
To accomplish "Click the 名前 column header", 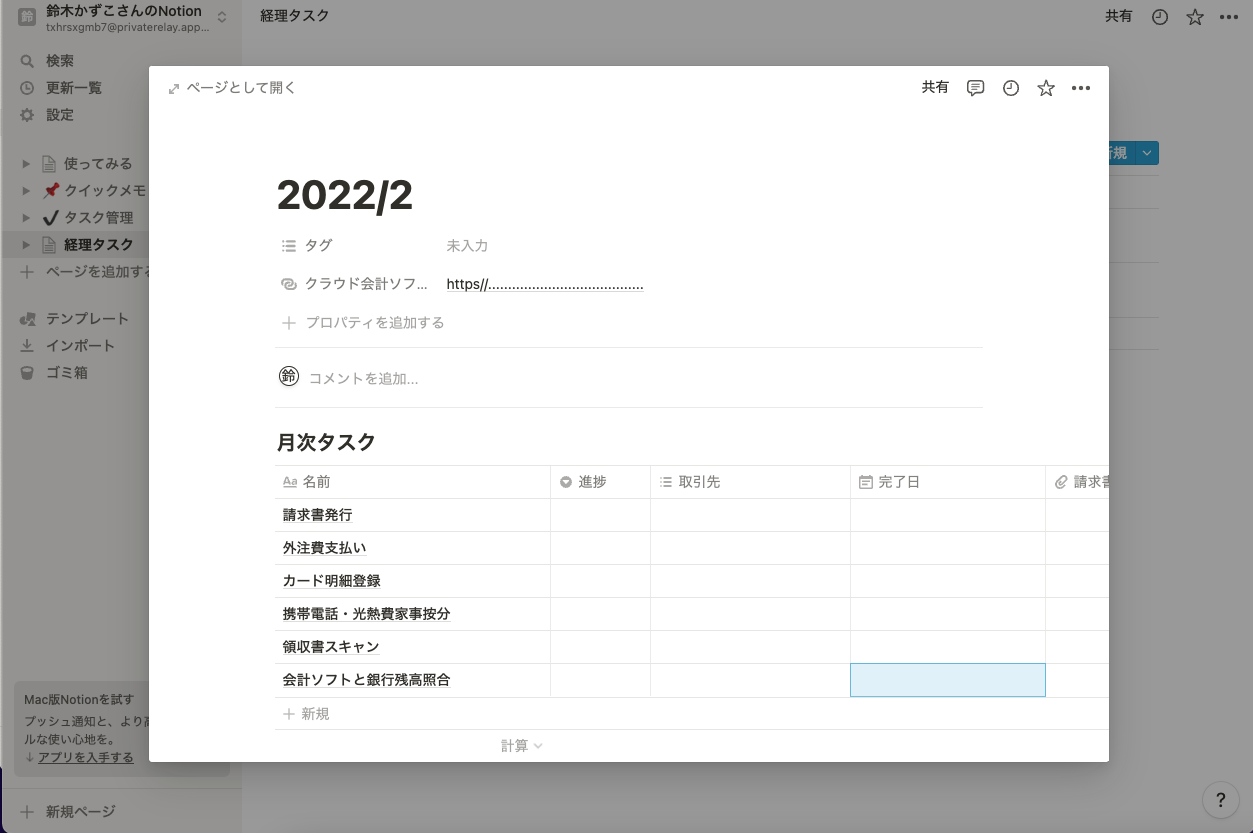I will [413, 482].
